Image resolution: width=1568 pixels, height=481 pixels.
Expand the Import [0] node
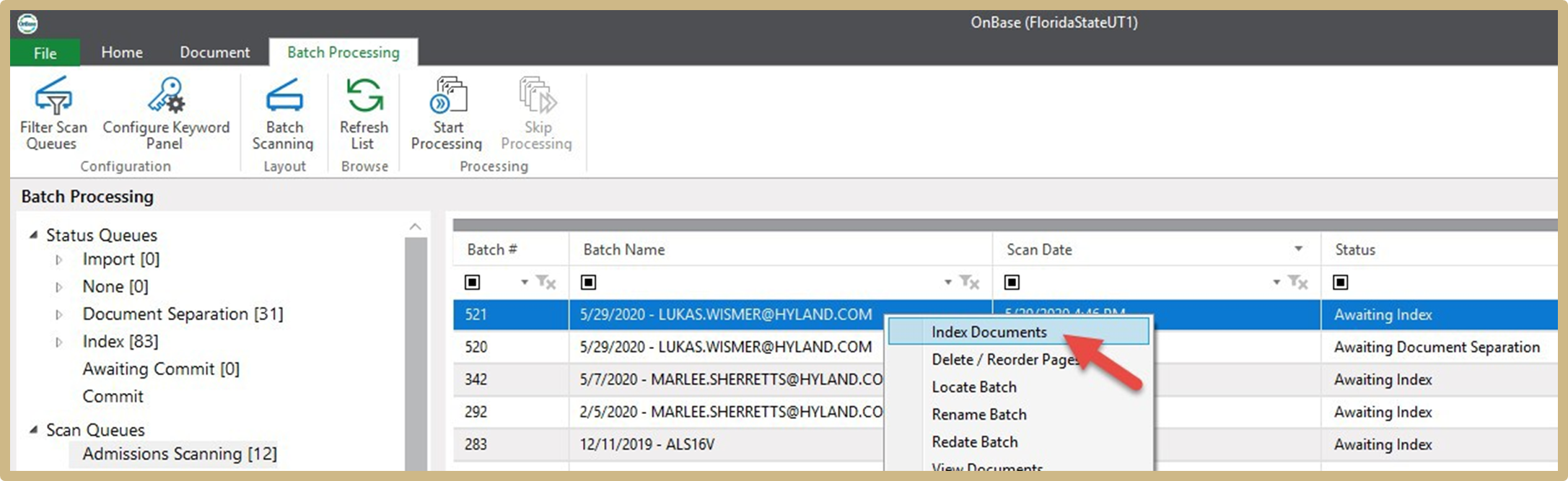click(x=59, y=260)
